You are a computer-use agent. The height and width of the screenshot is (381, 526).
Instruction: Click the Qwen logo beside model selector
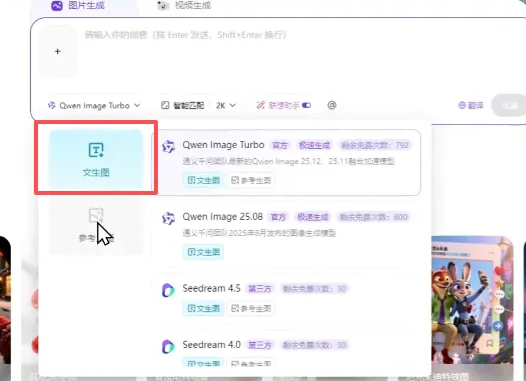(52, 105)
